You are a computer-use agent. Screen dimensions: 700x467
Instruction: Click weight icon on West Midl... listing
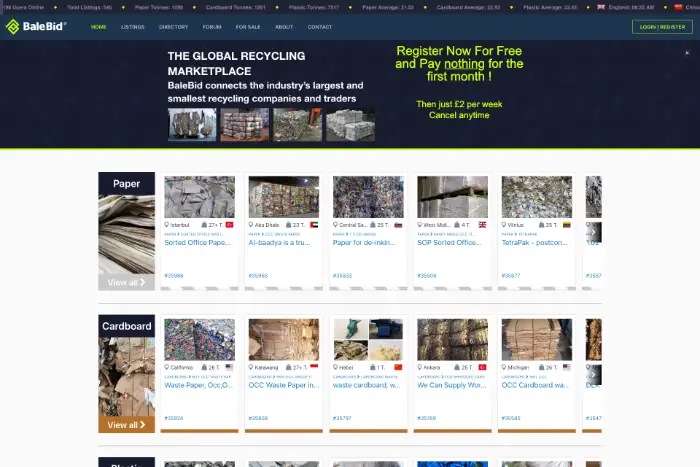tap(457, 225)
